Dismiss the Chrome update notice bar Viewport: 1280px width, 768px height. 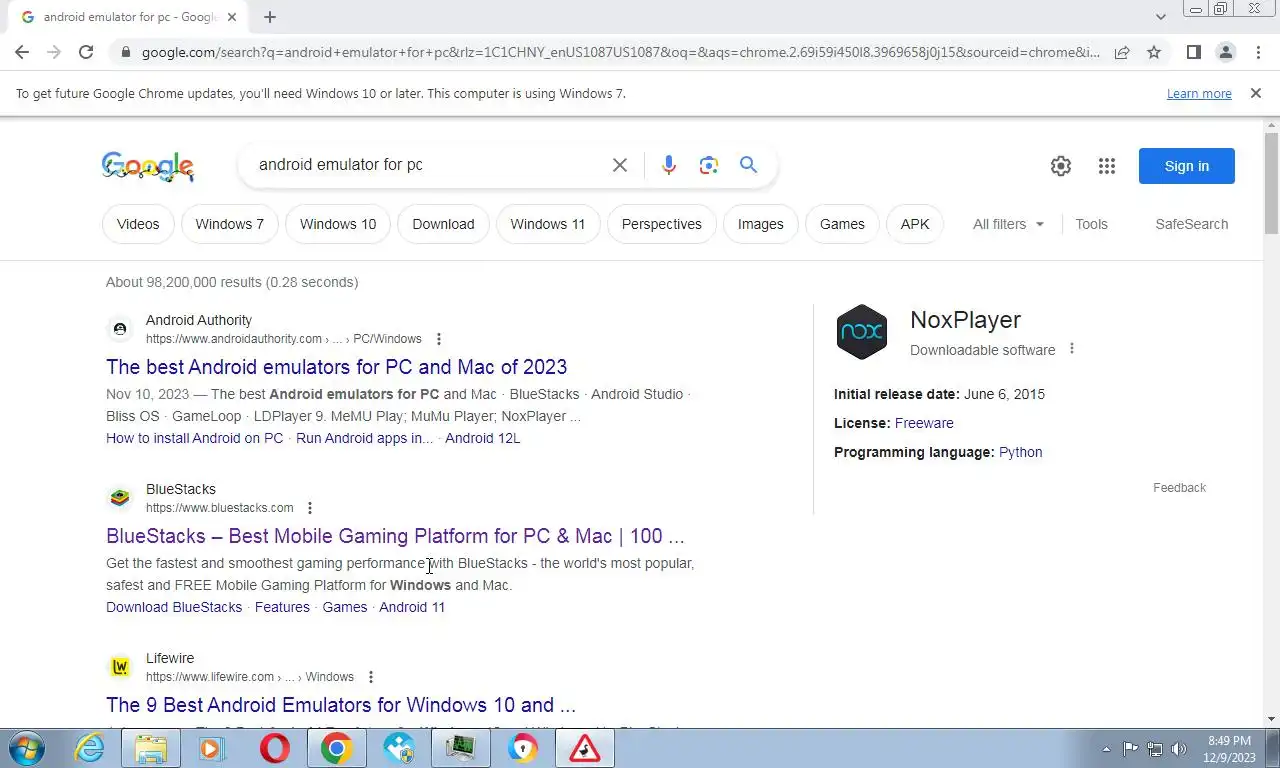[1255, 93]
